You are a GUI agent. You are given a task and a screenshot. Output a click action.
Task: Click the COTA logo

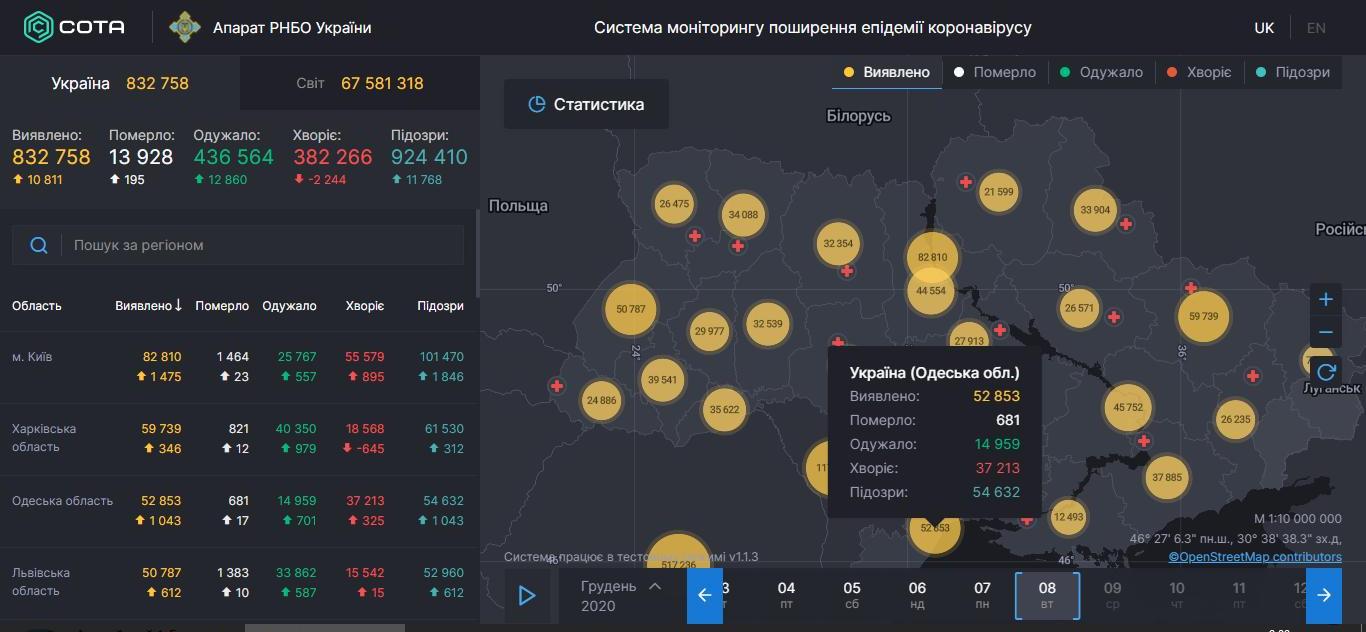(75, 27)
